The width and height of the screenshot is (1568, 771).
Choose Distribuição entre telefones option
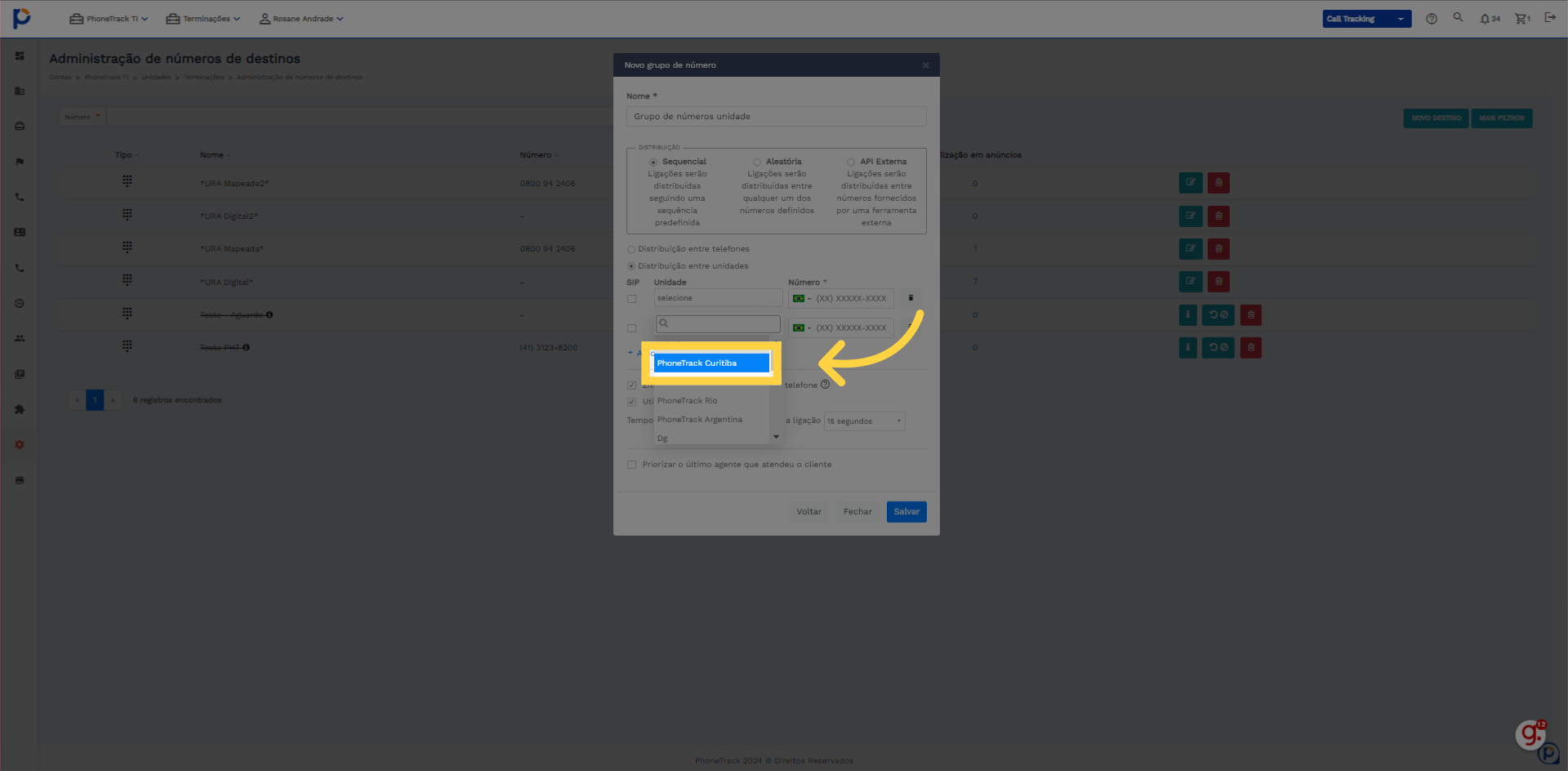click(631, 249)
